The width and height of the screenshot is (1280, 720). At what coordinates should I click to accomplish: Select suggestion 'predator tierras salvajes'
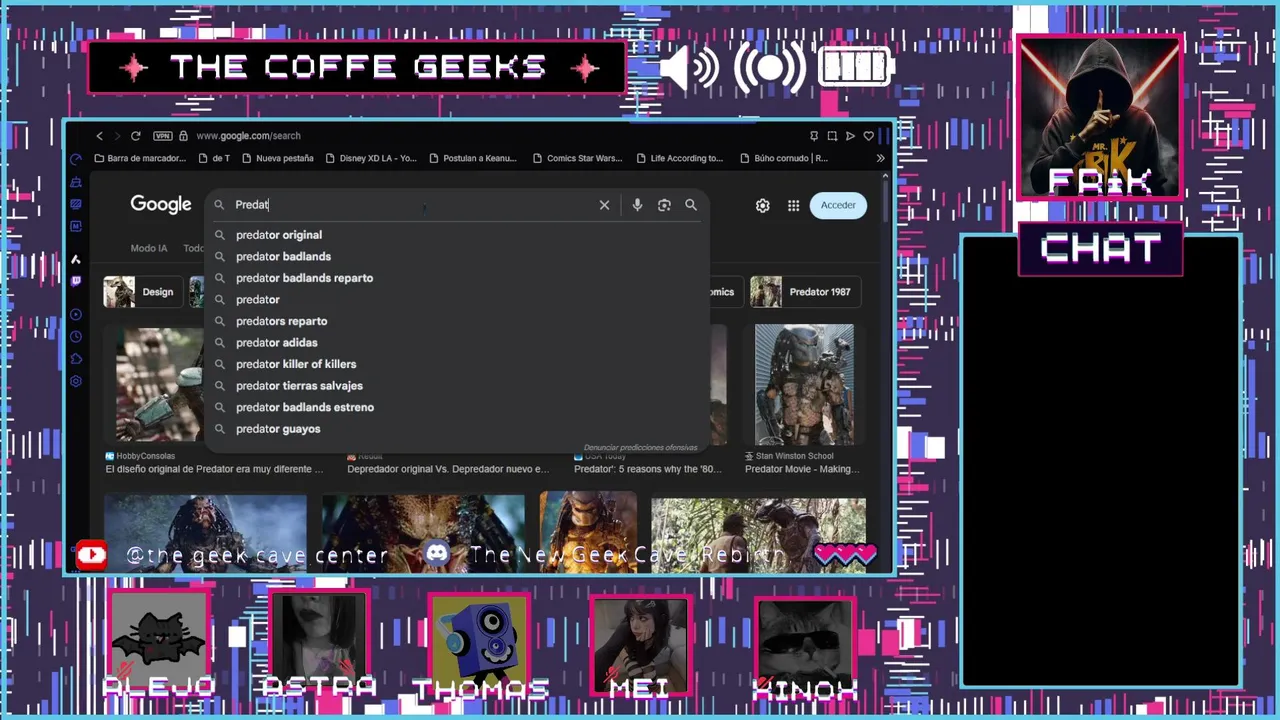(x=457, y=386)
